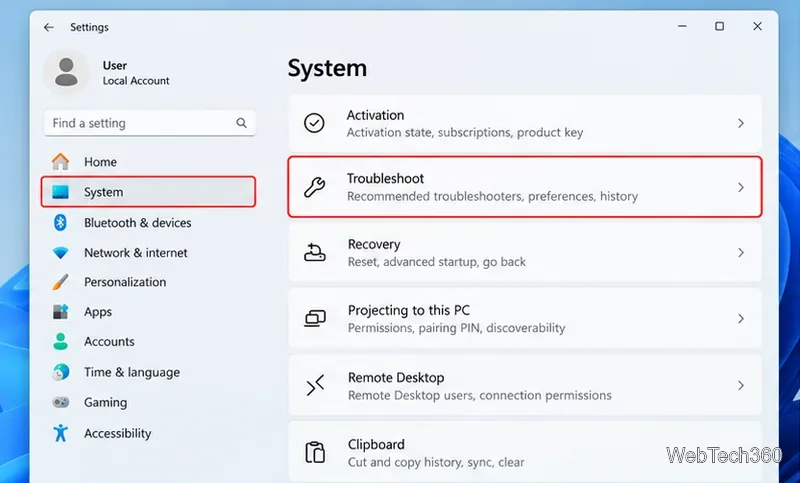This screenshot has width=800, height=483.
Task: Click the Projecting to this PC icon
Action: pyautogui.click(x=315, y=319)
